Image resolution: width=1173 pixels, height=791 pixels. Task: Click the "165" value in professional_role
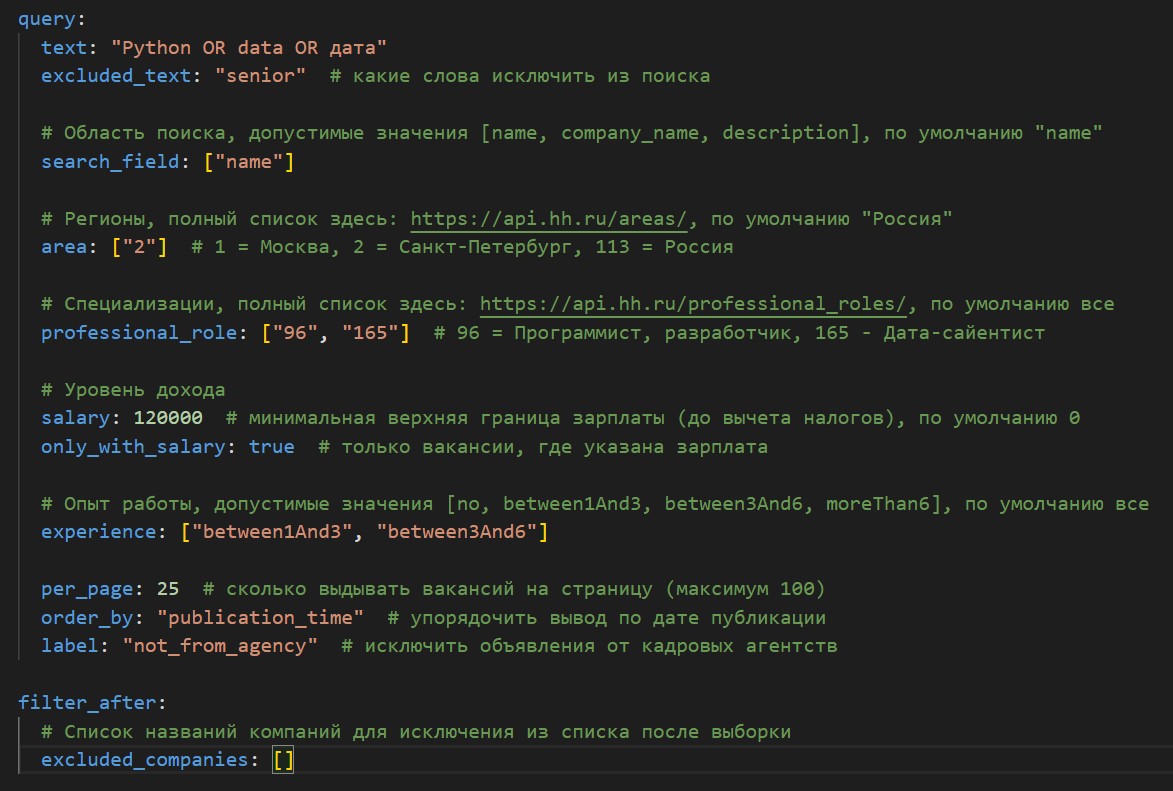(370, 332)
